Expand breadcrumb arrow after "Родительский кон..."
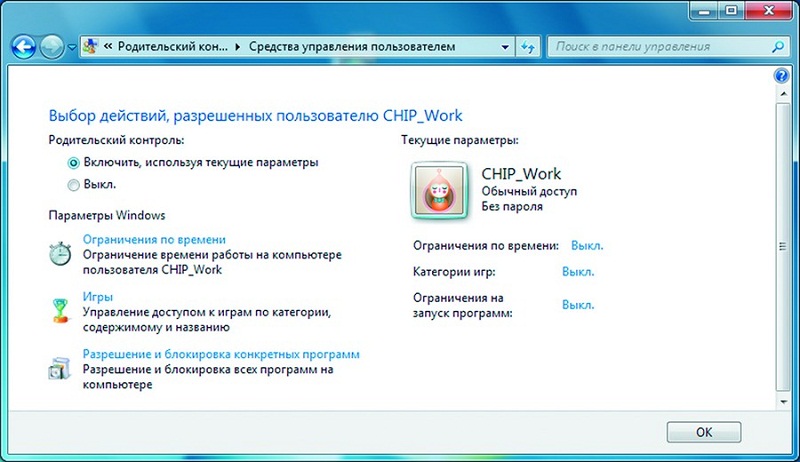 pyautogui.click(x=238, y=47)
